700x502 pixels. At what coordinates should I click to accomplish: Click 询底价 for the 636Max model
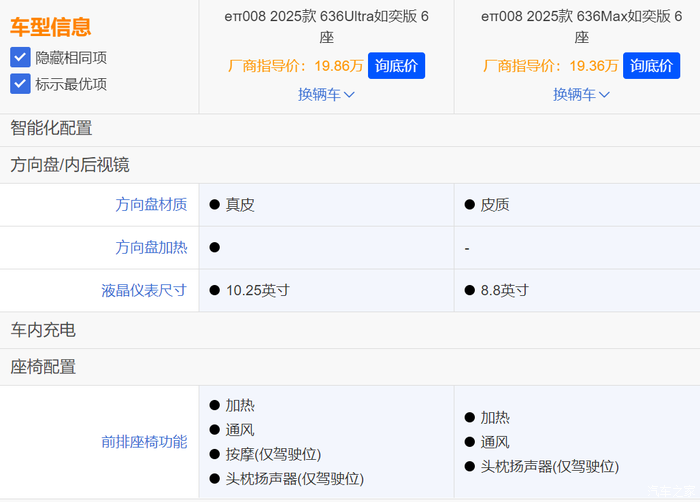click(652, 66)
